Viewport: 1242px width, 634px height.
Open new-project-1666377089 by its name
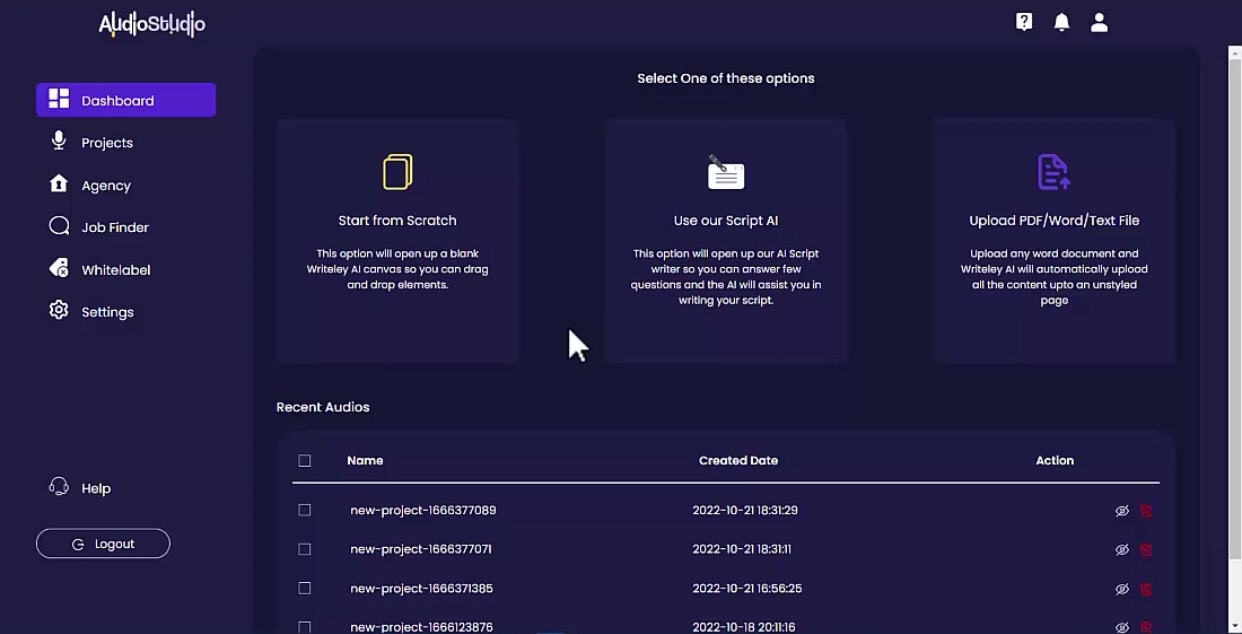tap(423, 510)
